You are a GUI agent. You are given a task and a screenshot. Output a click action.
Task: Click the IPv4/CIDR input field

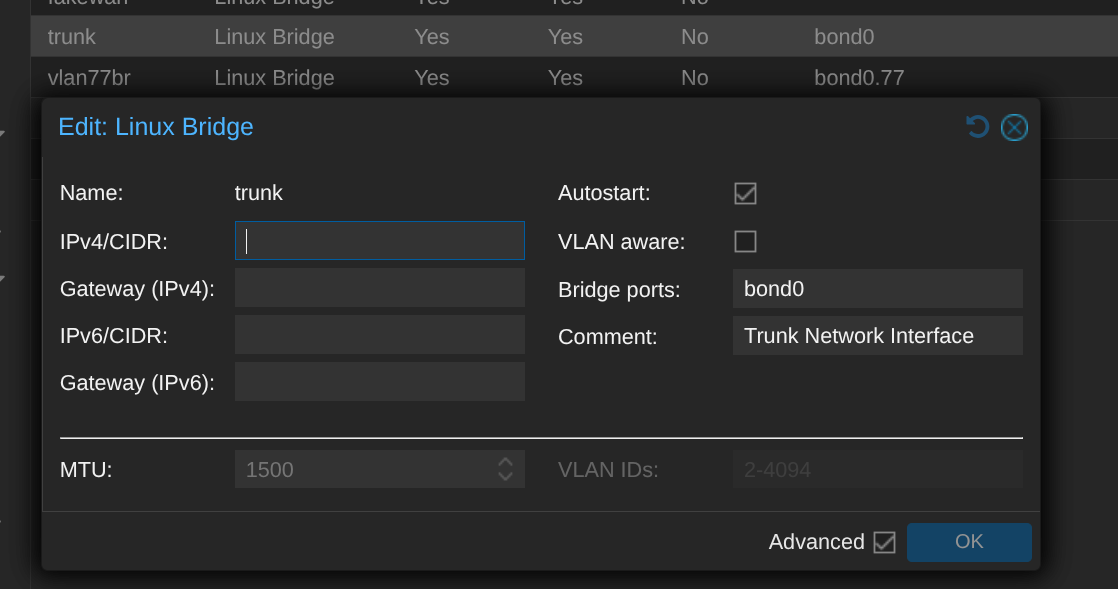(x=379, y=241)
